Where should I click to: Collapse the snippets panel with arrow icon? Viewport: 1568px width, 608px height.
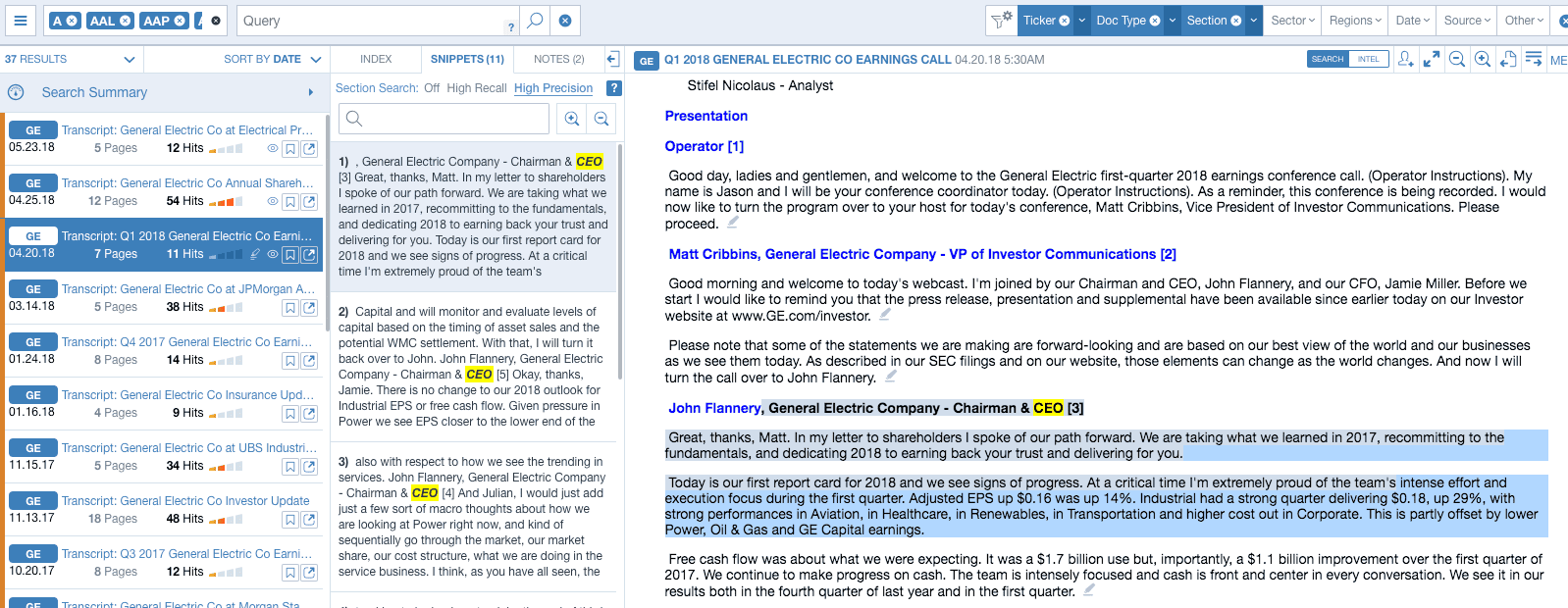pos(612,60)
